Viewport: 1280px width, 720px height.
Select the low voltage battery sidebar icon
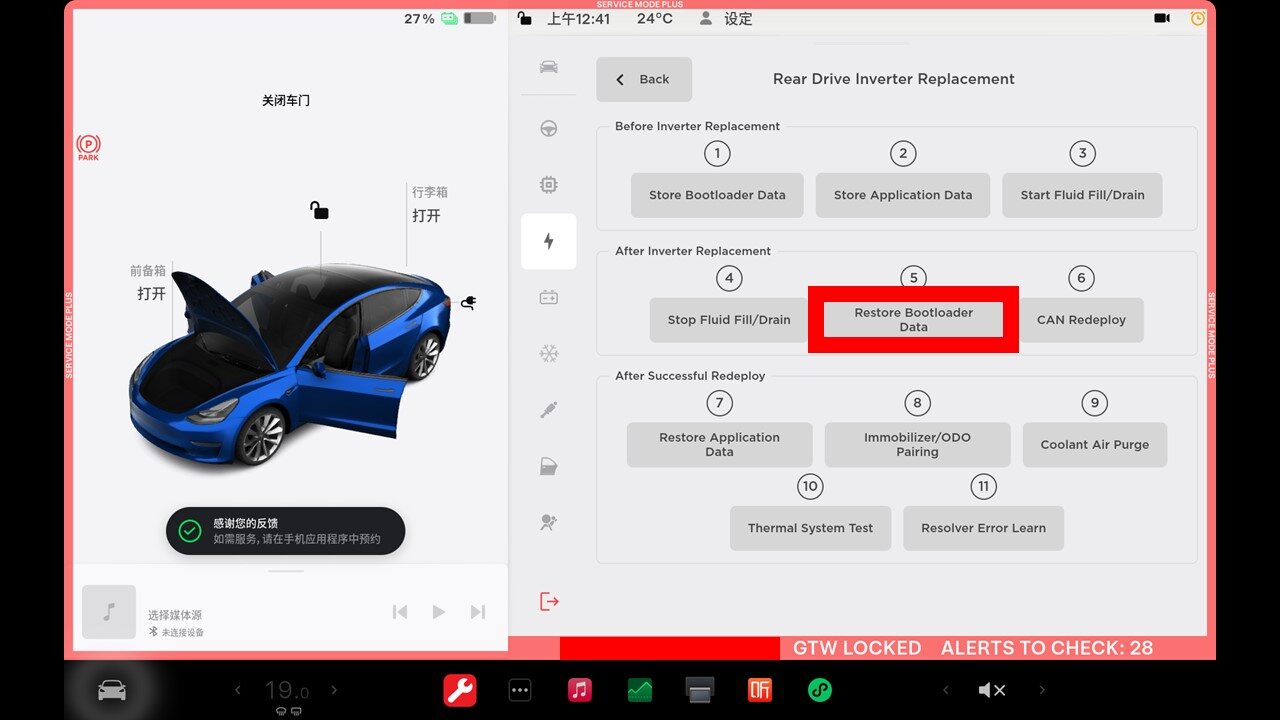pyautogui.click(x=548, y=297)
